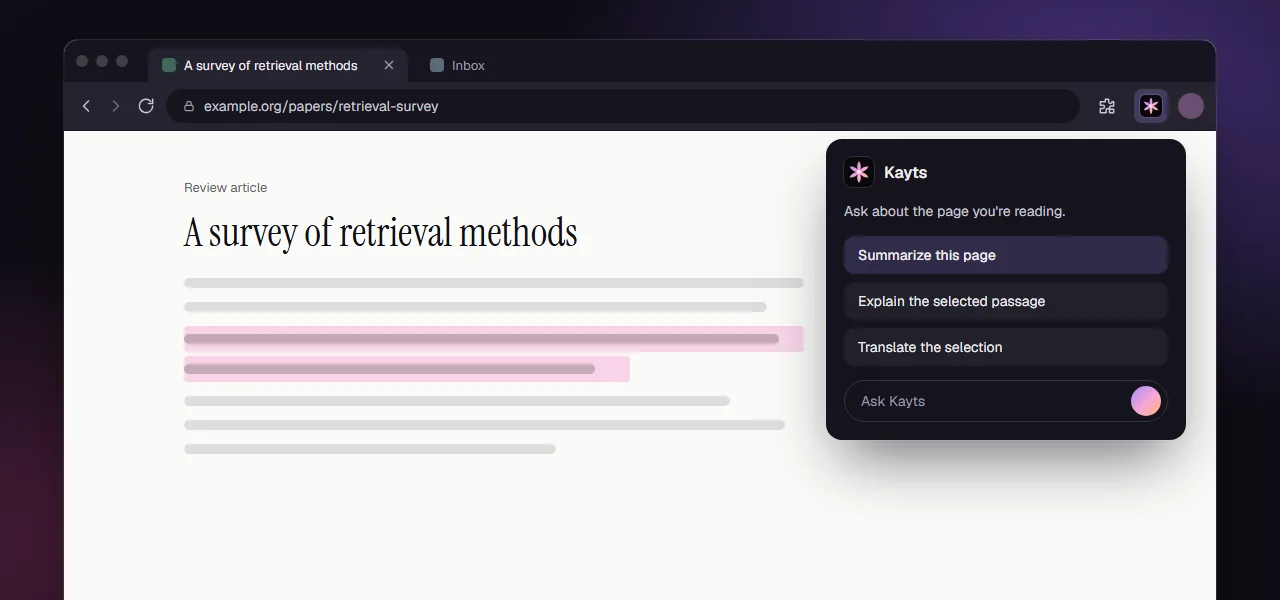Click the 'Kayts' title in the popup
Image resolution: width=1280 pixels, height=600 pixels.
(x=906, y=172)
